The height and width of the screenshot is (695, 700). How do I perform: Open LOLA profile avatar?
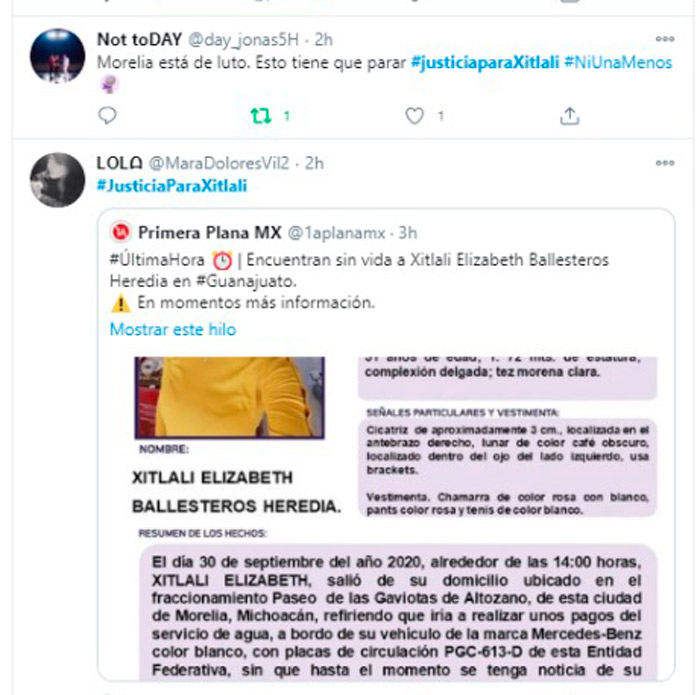[x=57, y=180]
